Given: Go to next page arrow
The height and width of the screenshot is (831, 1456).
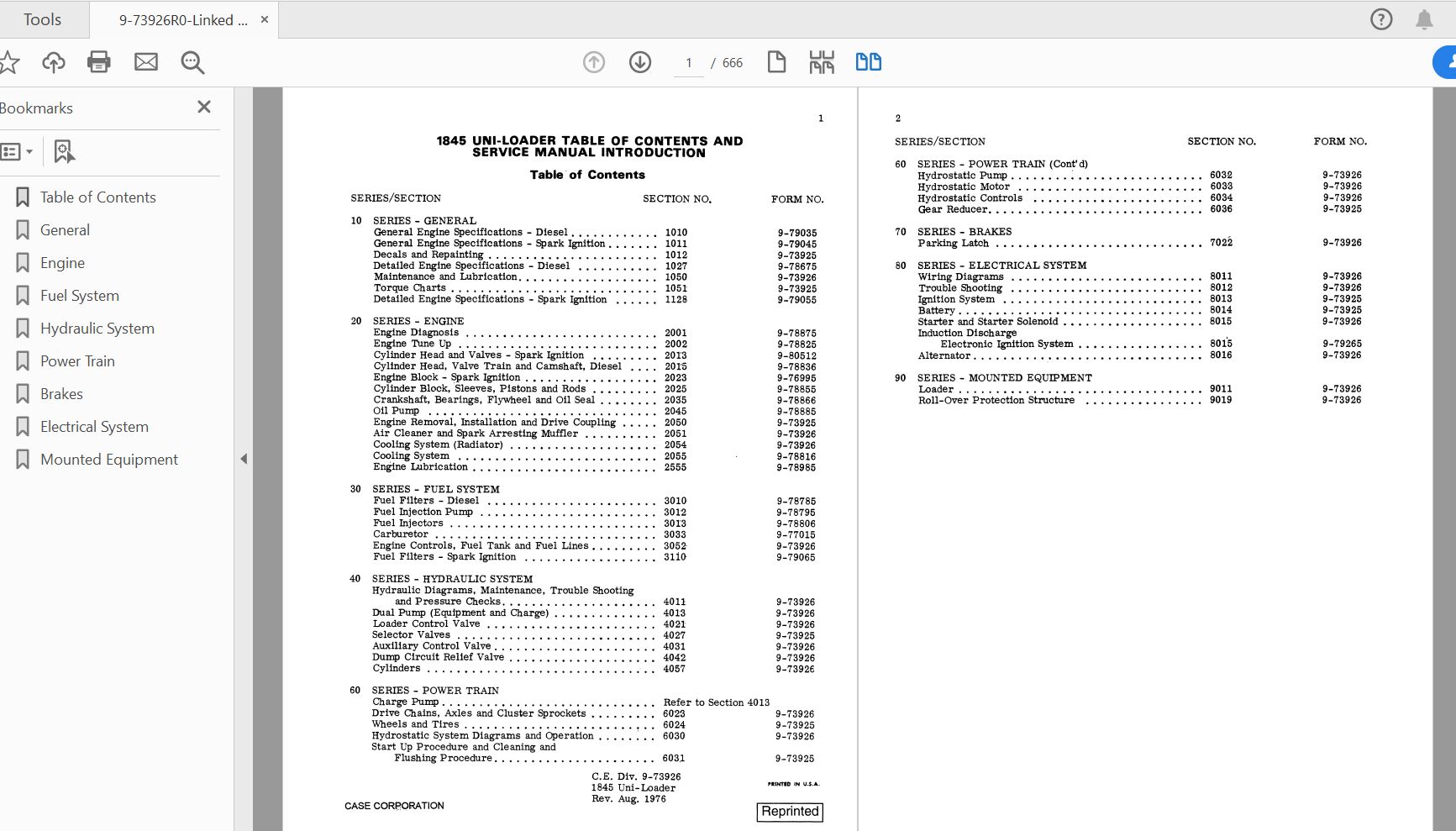Looking at the screenshot, I should (x=640, y=62).
